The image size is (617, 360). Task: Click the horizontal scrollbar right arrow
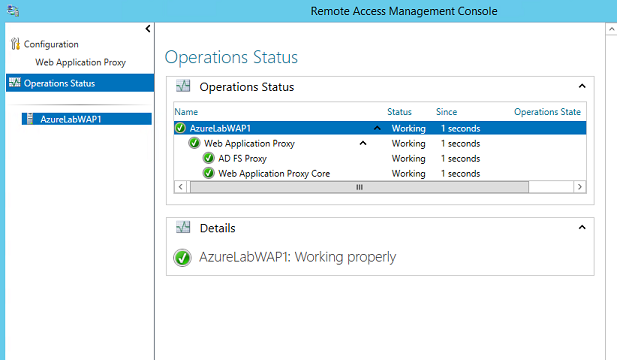pos(580,186)
